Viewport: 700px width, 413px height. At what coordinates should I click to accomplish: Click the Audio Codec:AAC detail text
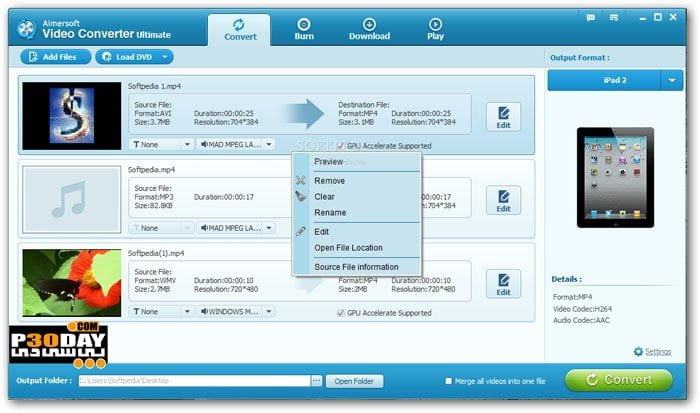pyautogui.click(x=581, y=320)
